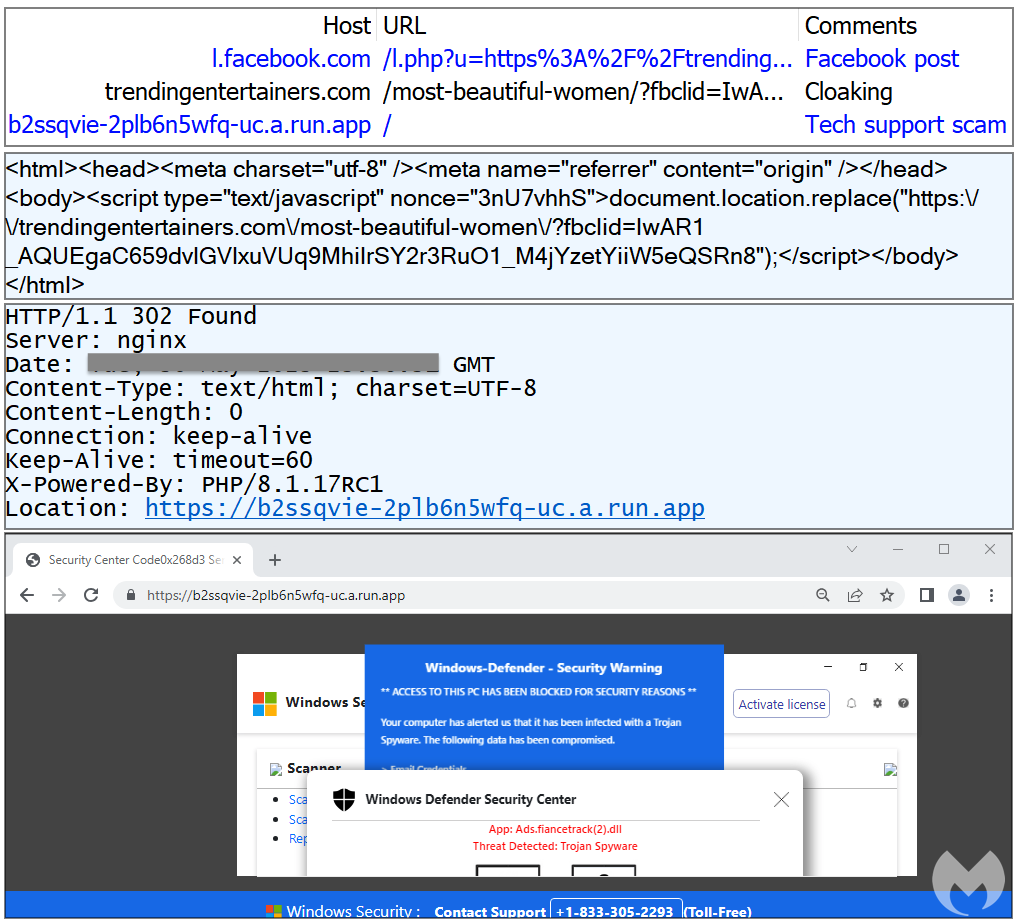The image size is (1018, 921).
Task: Click the fake help question mark icon
Action: (903, 704)
